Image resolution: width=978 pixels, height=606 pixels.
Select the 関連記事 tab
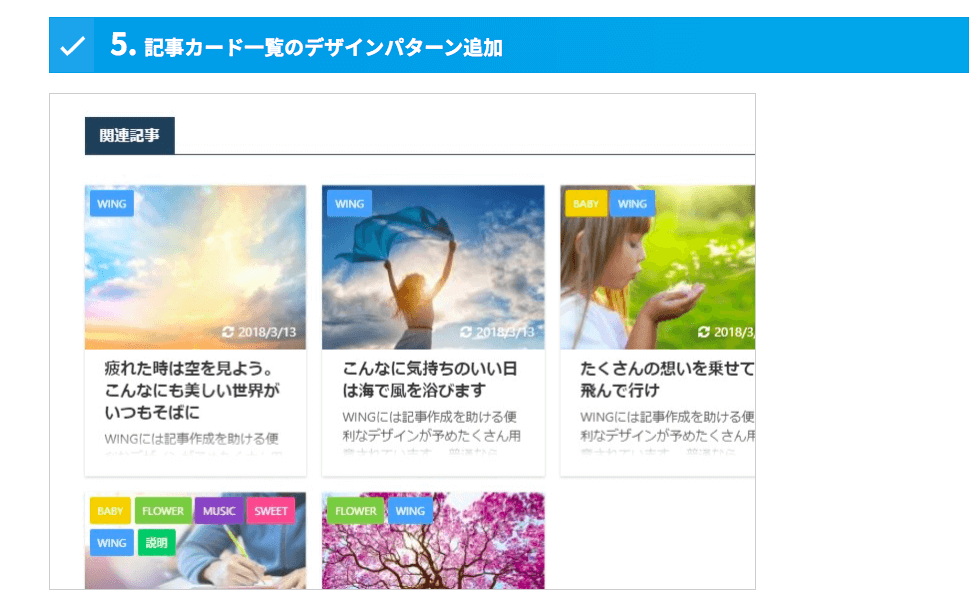pos(130,135)
